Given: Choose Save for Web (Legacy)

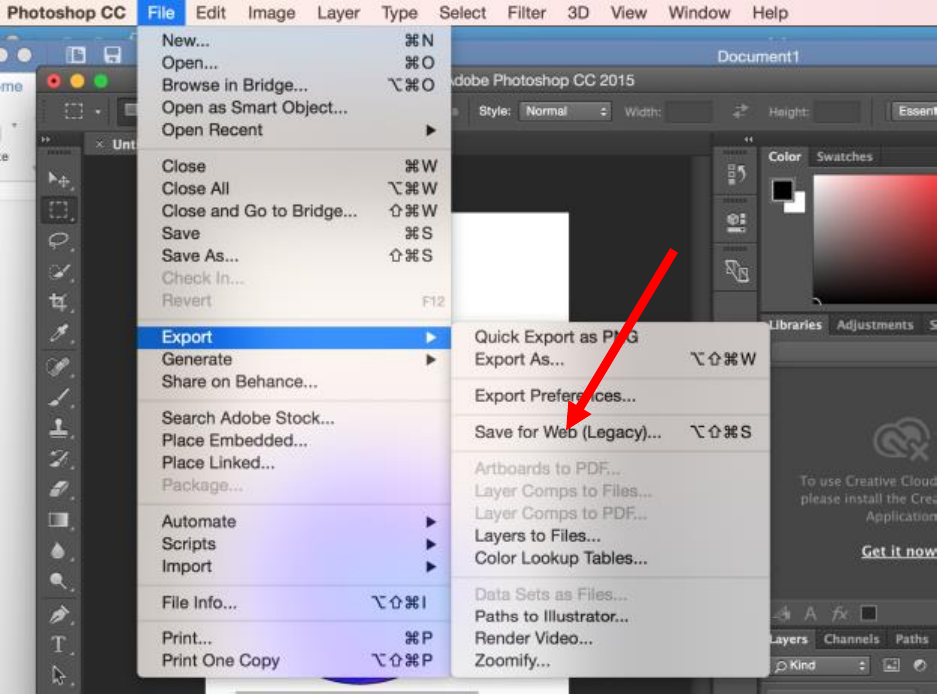Looking at the screenshot, I should [x=611, y=432].
